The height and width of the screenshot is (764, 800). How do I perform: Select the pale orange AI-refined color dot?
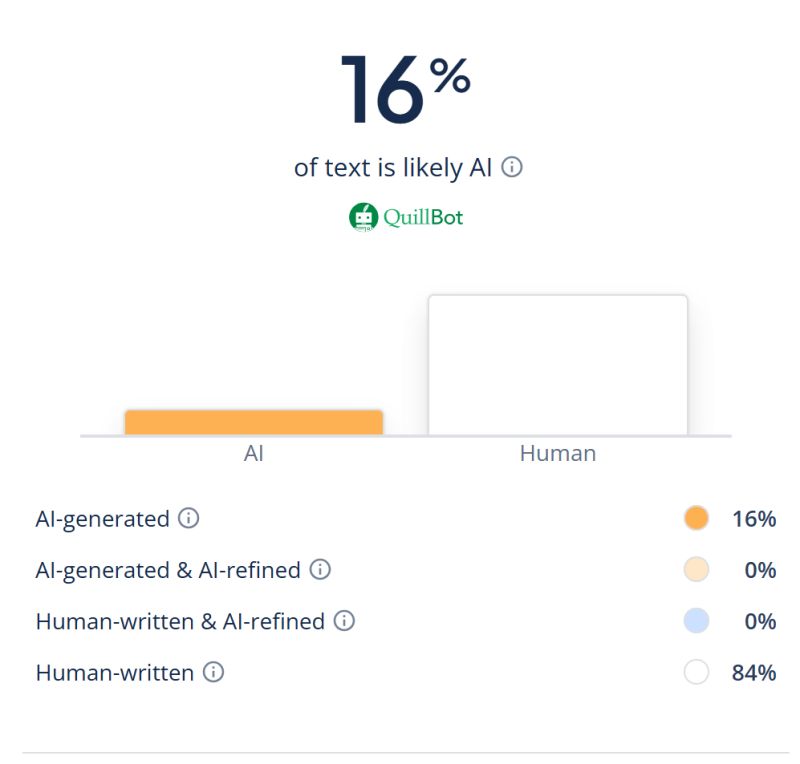[696, 570]
